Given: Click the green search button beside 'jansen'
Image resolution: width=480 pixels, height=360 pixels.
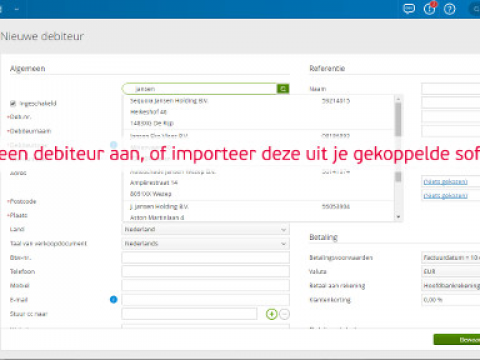Looking at the screenshot, I should pyautogui.click(x=283, y=89).
